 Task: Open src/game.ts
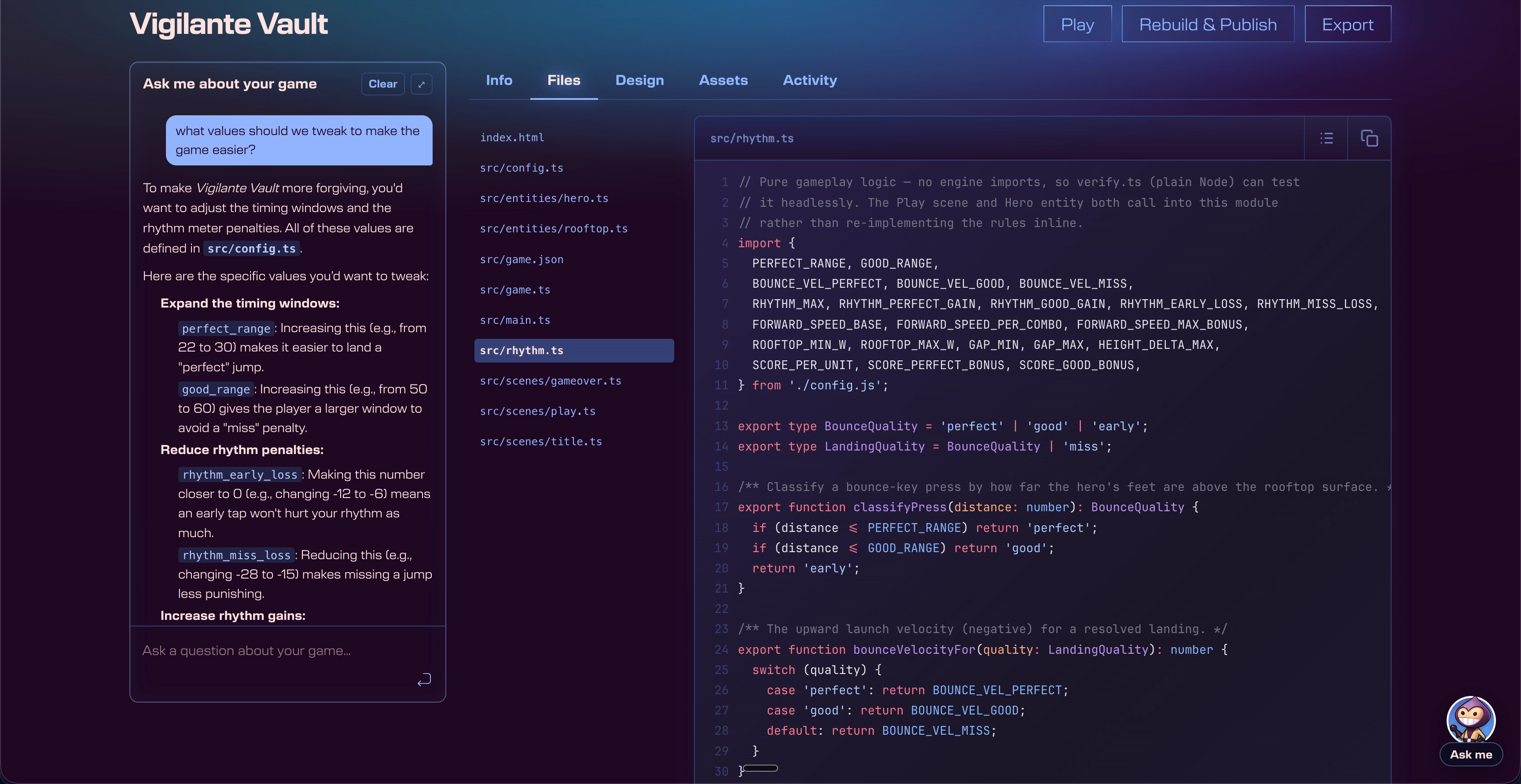pos(574,290)
